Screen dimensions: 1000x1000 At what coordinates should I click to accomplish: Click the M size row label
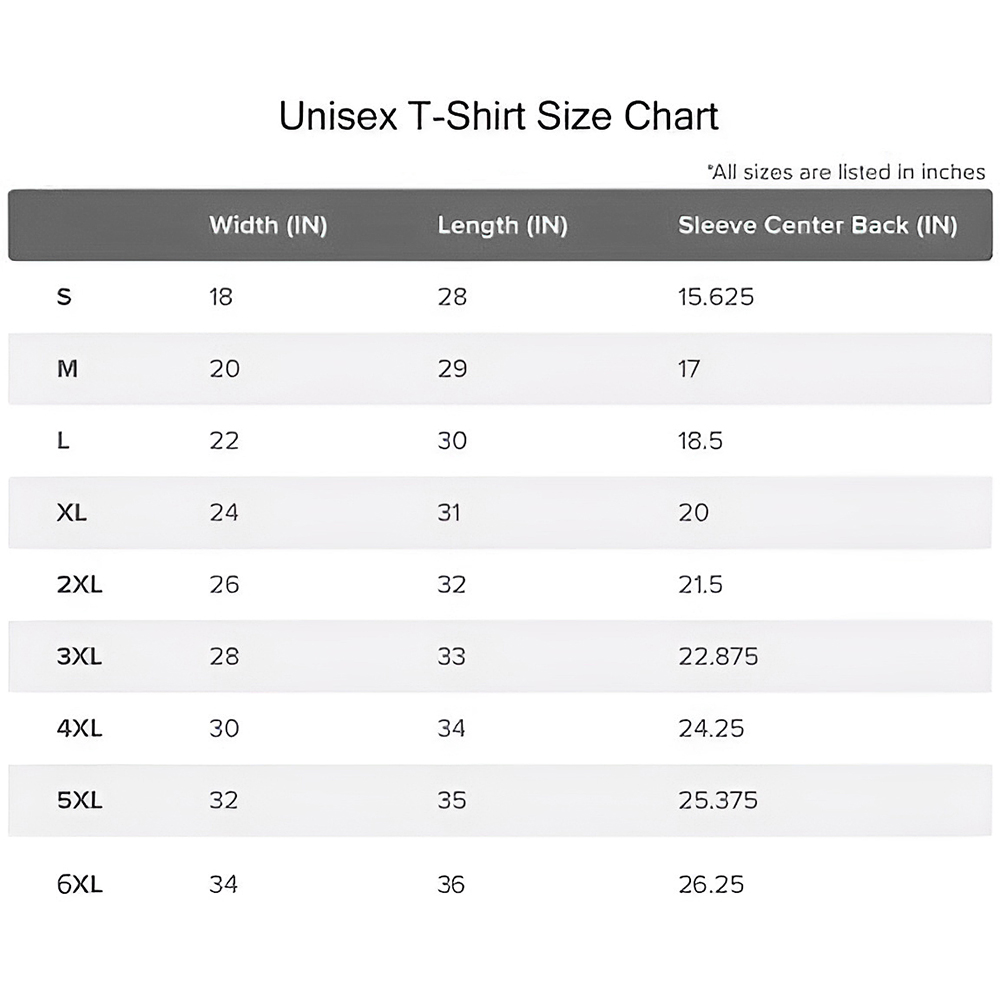click(67, 369)
